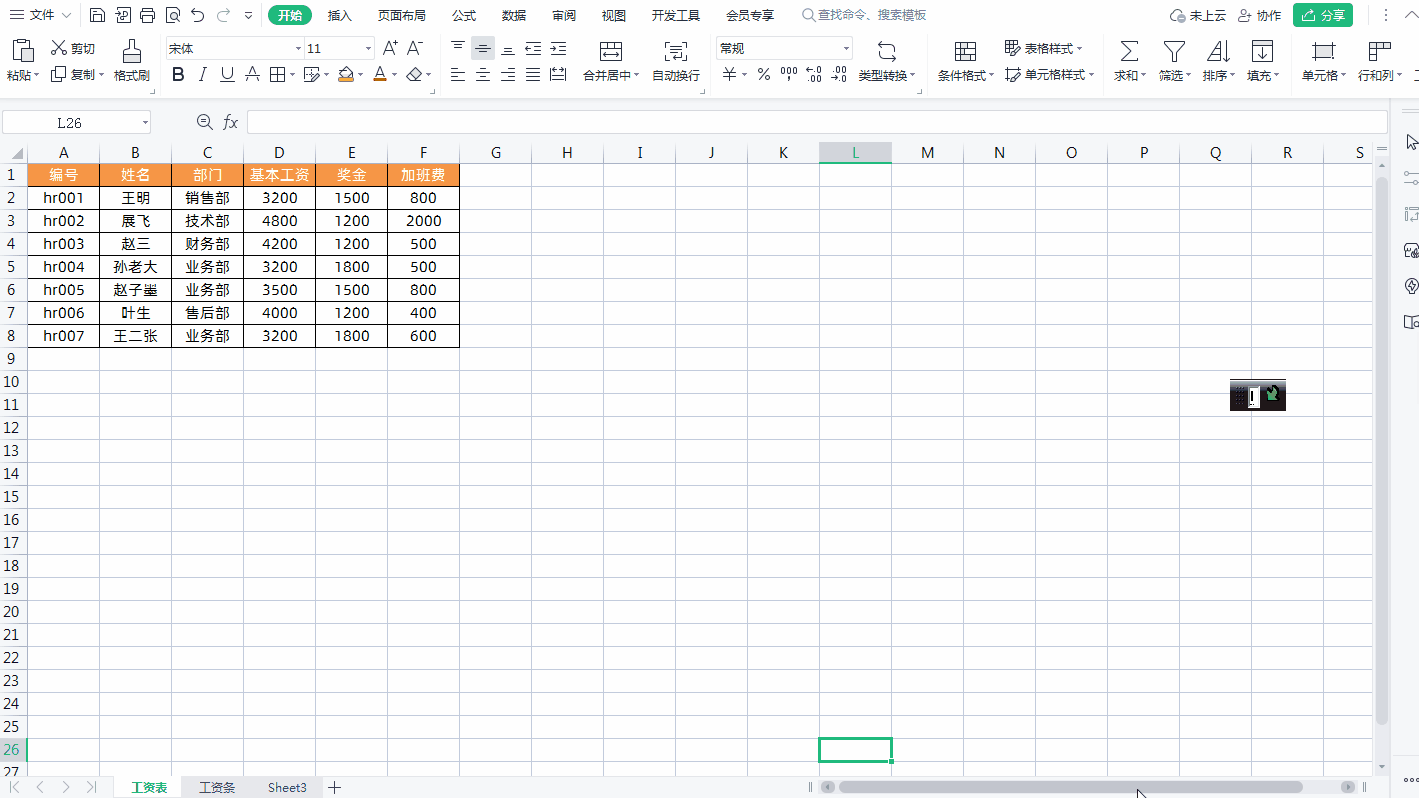Viewport: 1419px width, 798px height.
Task: Click the search commands field (查找命令)
Action: [865, 15]
